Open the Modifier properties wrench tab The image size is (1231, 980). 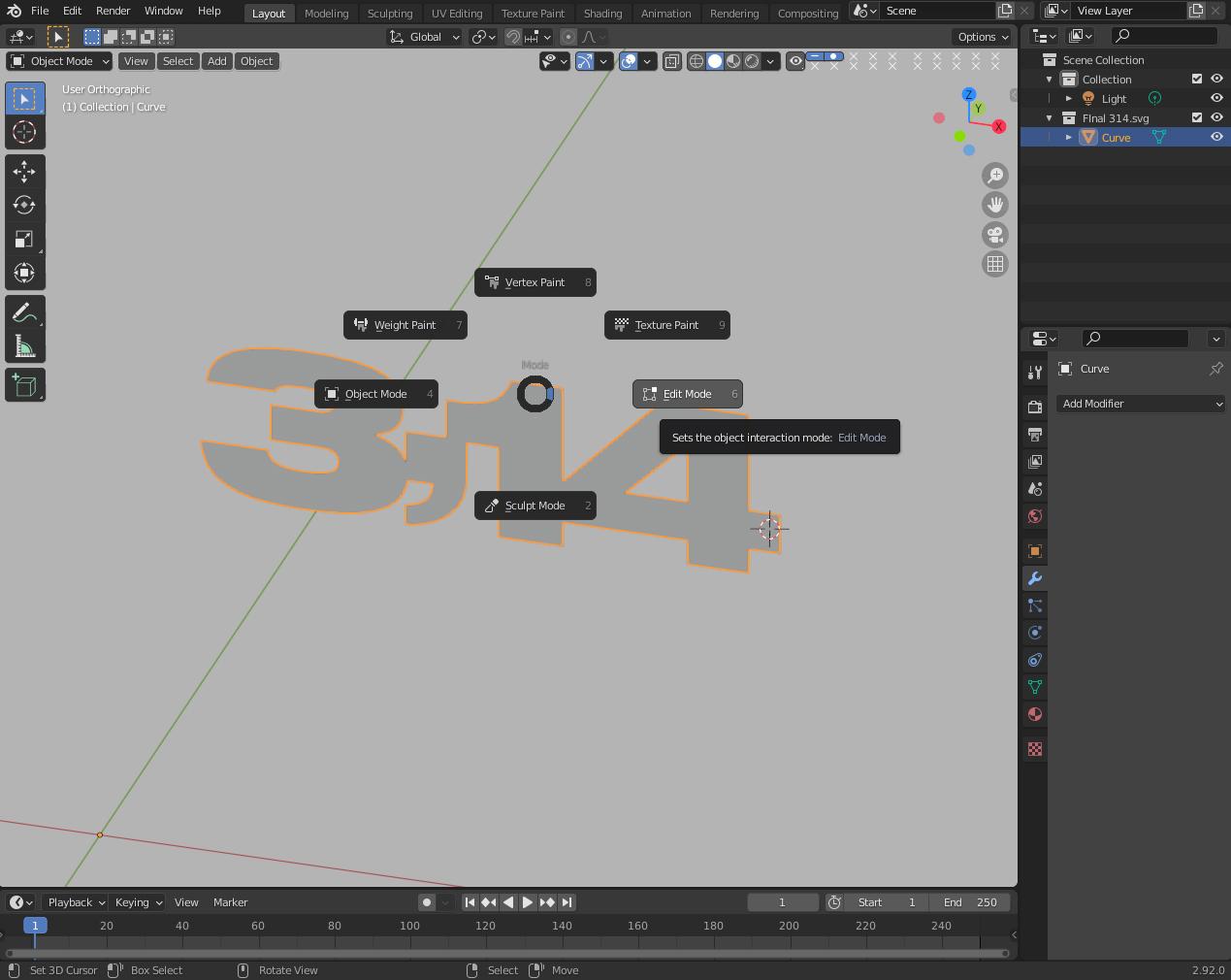click(x=1035, y=578)
